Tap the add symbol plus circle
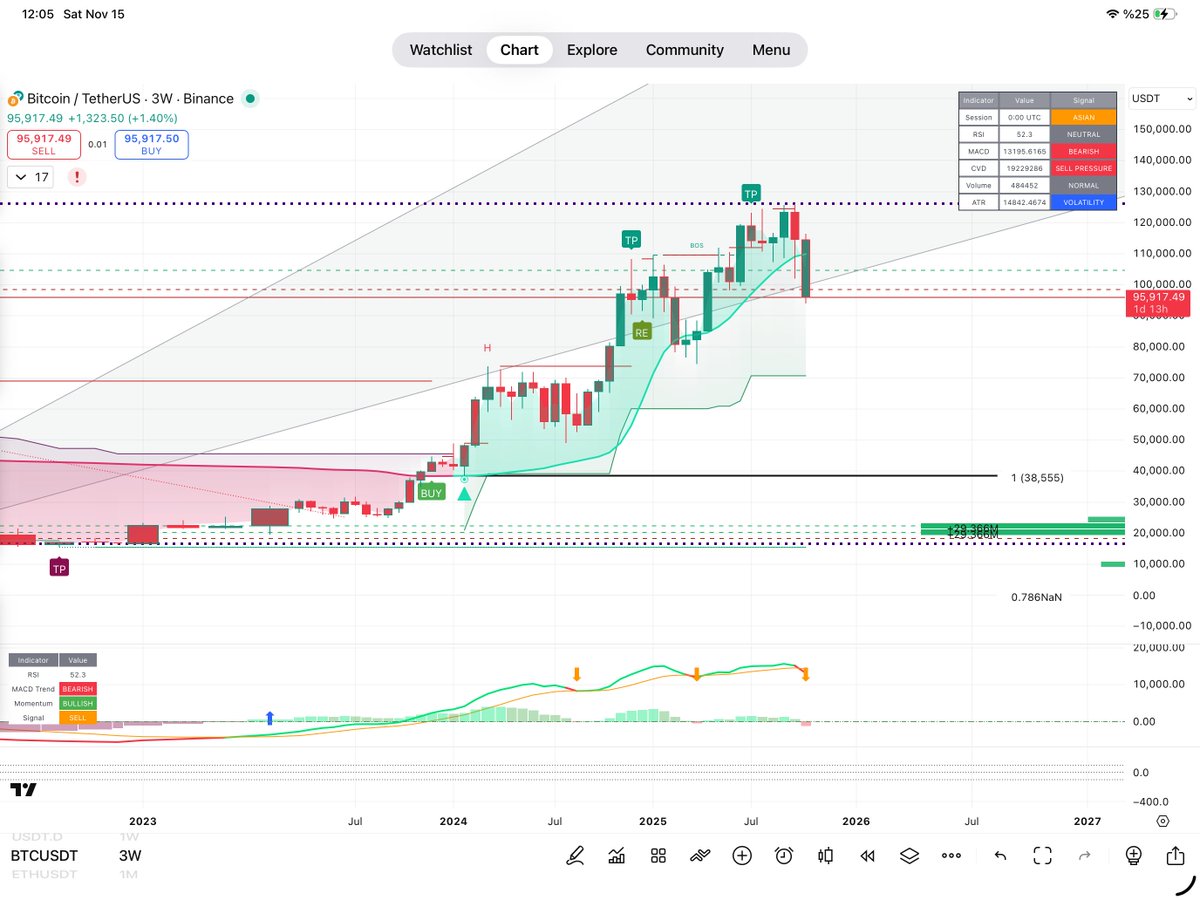Image resolution: width=1200 pixels, height=900 pixels. point(742,855)
